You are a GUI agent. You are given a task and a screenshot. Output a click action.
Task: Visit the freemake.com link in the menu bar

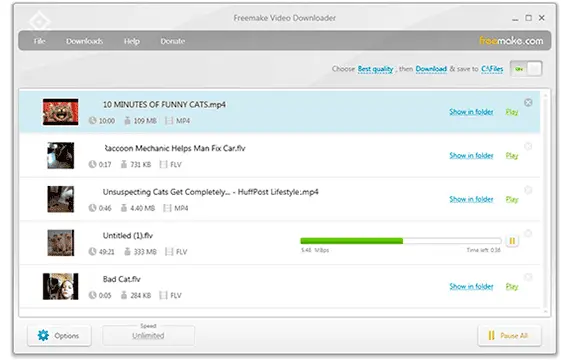point(511,41)
